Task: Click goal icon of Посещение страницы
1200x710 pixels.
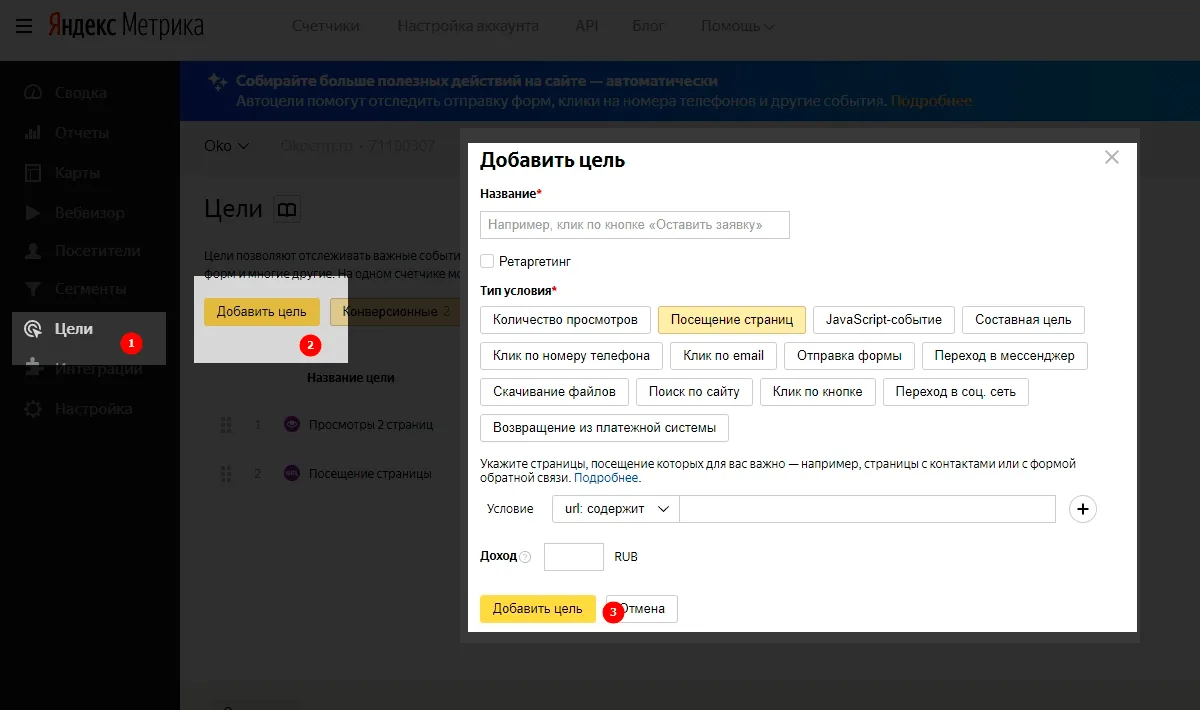Action: click(x=292, y=473)
